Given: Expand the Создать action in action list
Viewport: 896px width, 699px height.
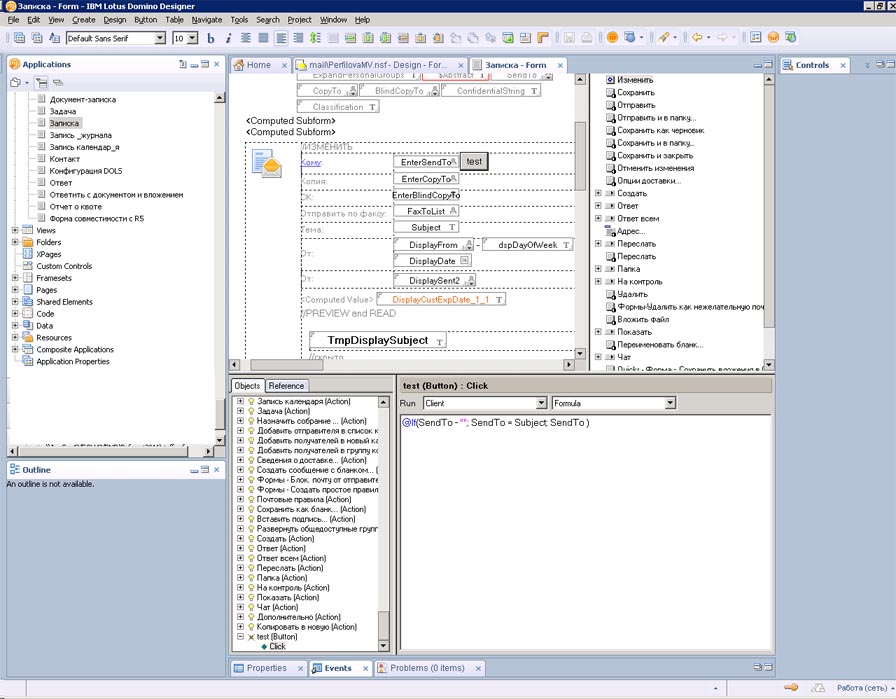Looking at the screenshot, I should 598,193.
